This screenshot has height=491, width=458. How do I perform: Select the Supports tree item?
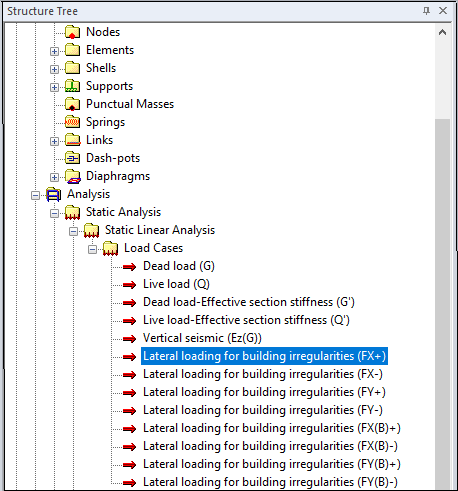pos(109,86)
